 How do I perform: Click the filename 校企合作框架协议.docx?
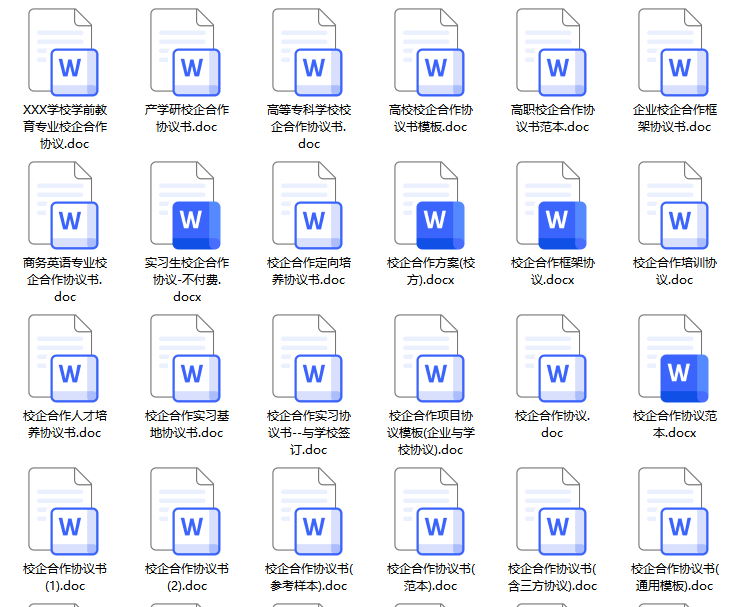[553, 271]
